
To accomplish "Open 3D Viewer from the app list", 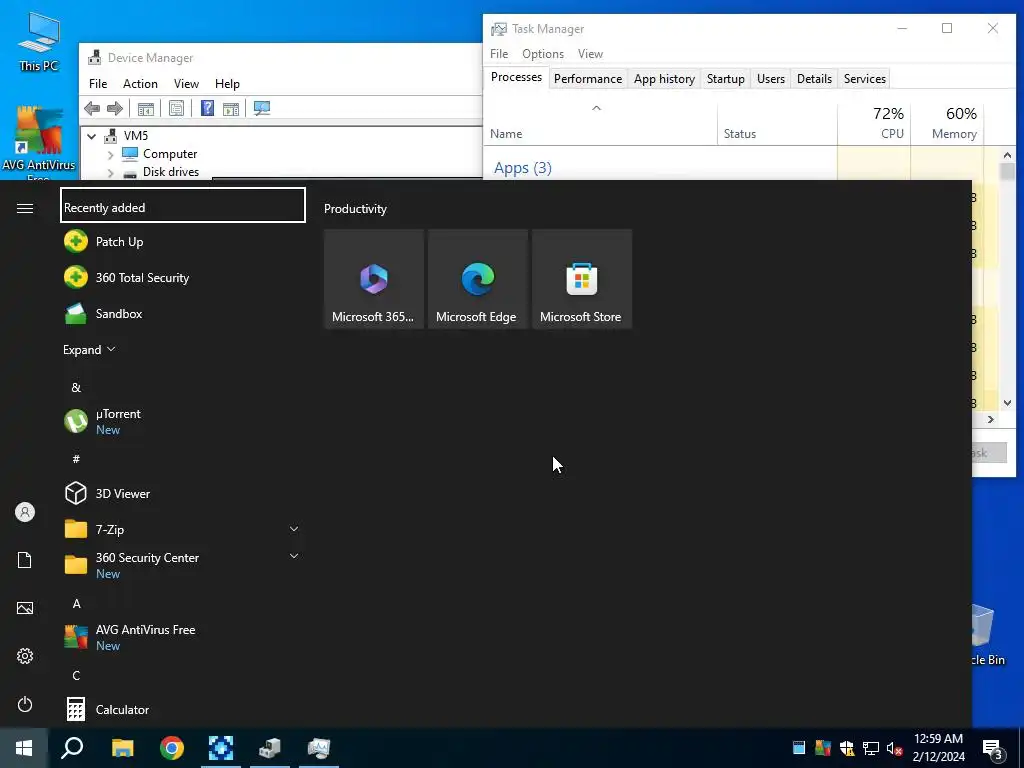I will tap(183, 494).
